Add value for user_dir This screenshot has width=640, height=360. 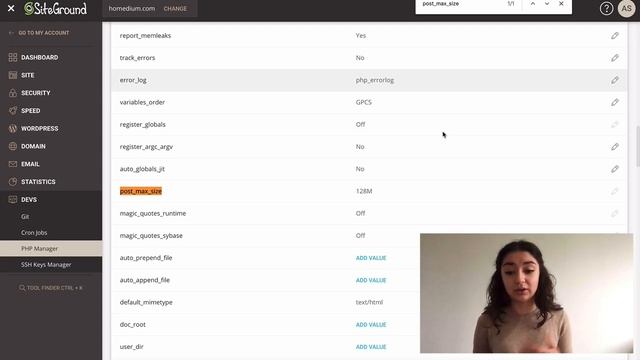point(371,347)
